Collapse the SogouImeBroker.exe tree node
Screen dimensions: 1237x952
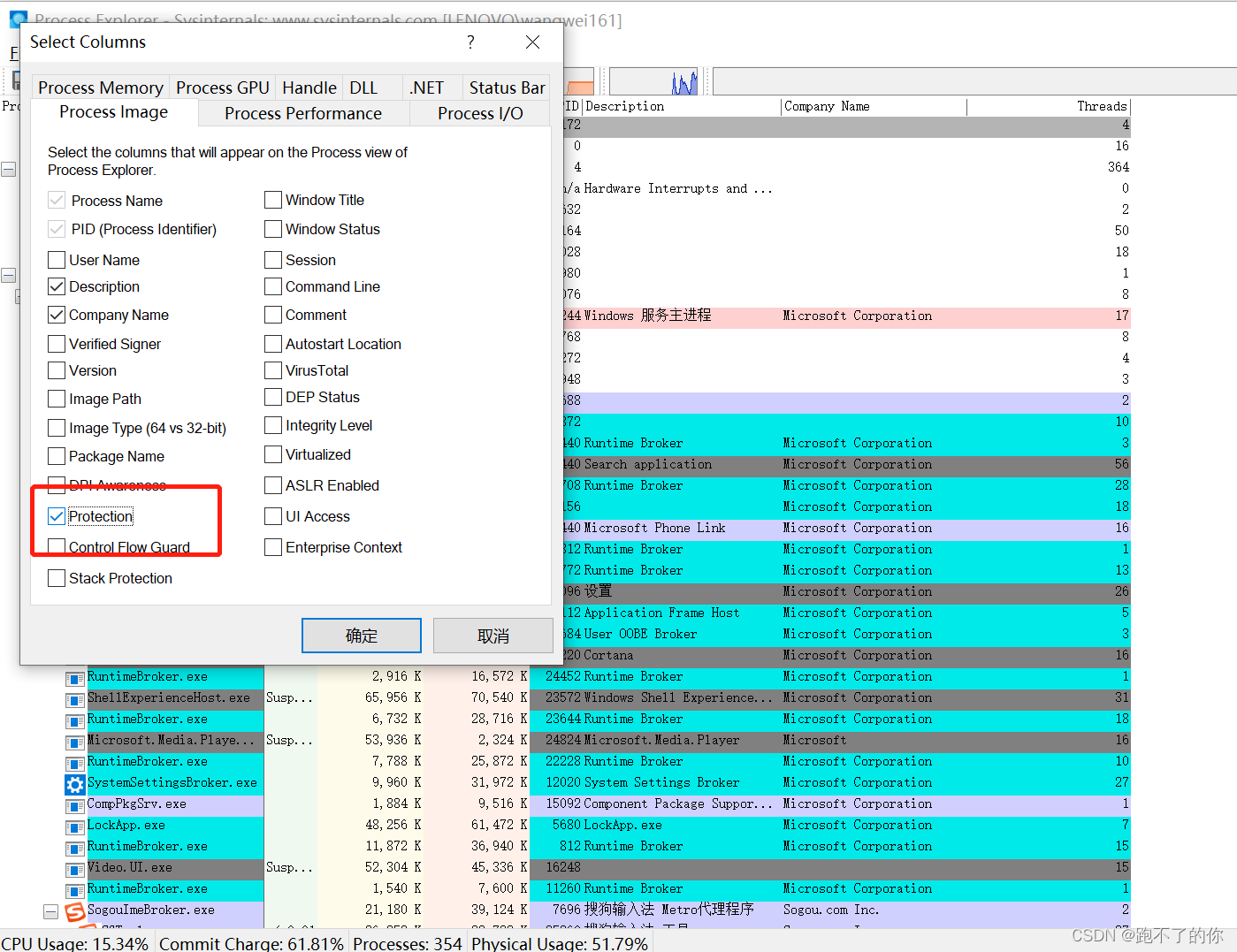click(x=51, y=911)
